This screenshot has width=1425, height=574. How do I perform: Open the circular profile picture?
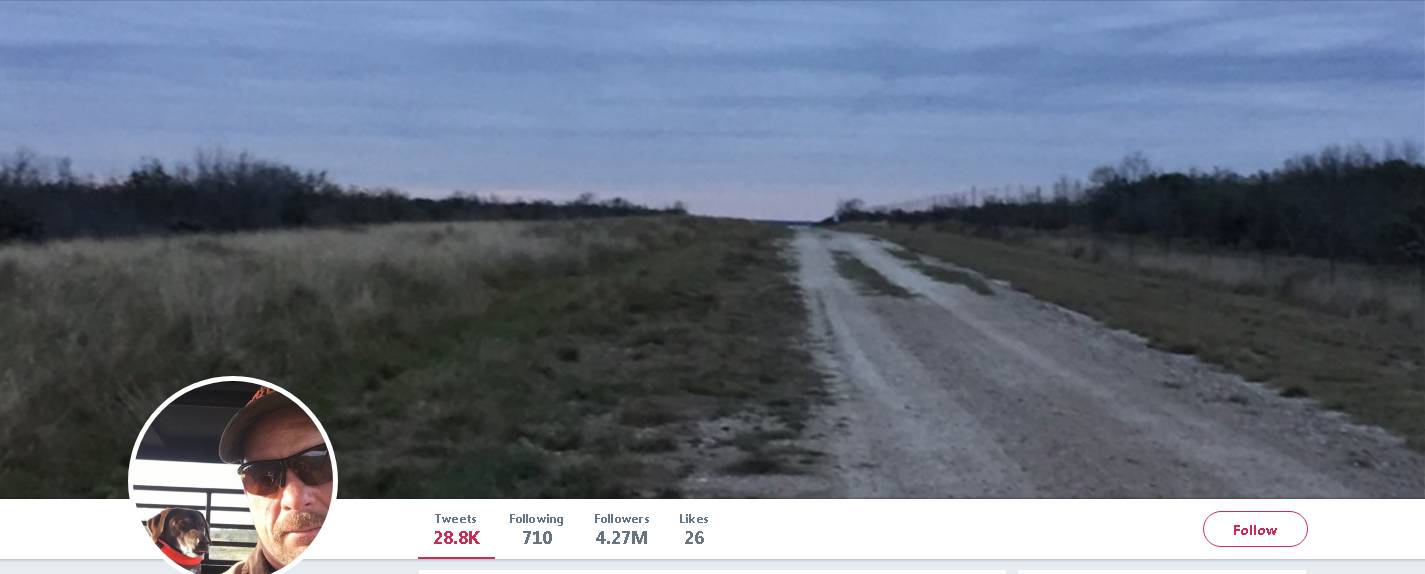(233, 478)
